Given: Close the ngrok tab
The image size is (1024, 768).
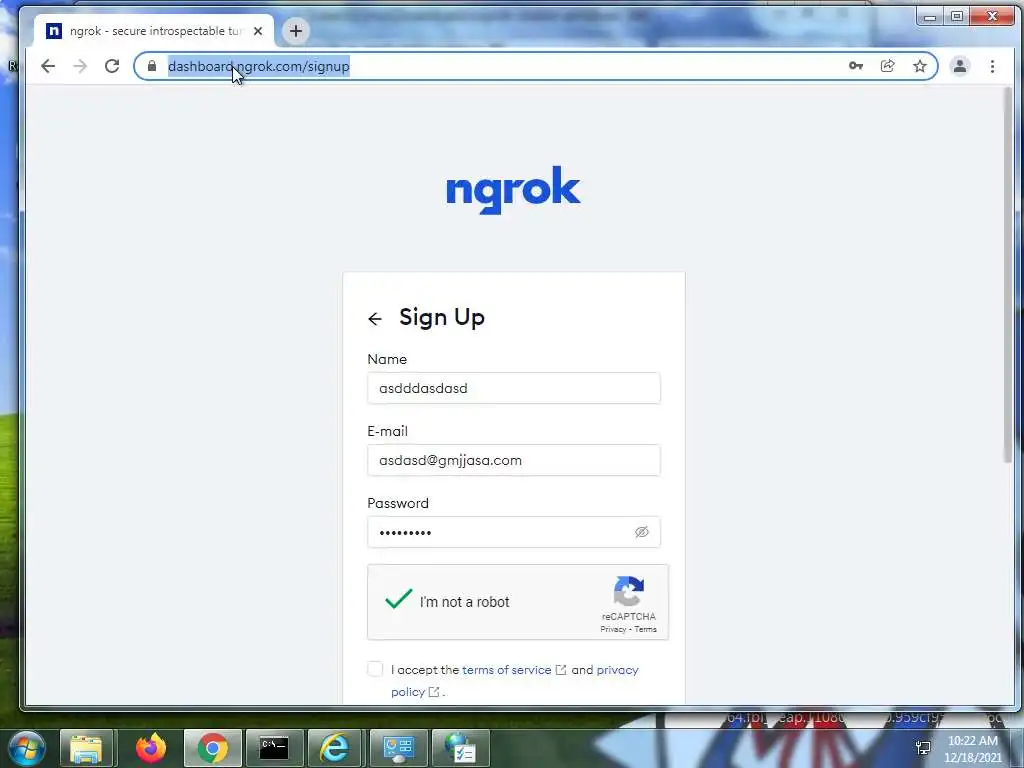Looking at the screenshot, I should point(258,31).
